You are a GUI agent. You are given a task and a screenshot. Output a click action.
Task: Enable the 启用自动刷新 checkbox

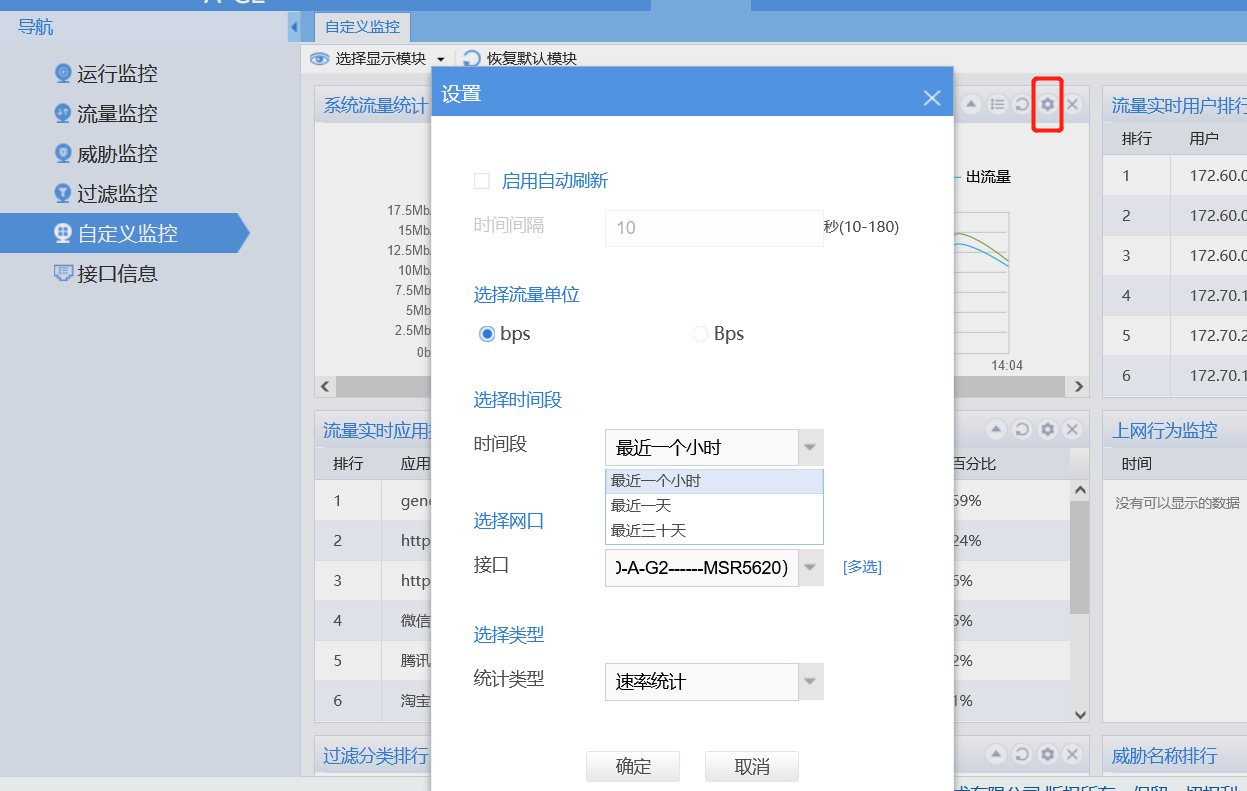coord(482,181)
